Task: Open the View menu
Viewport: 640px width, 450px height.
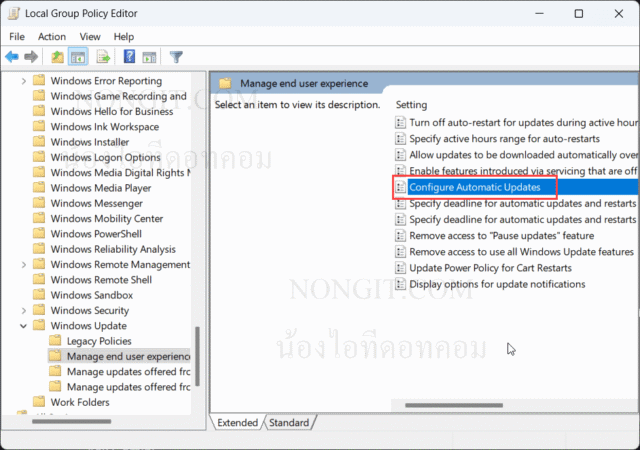Action: pyautogui.click(x=90, y=37)
